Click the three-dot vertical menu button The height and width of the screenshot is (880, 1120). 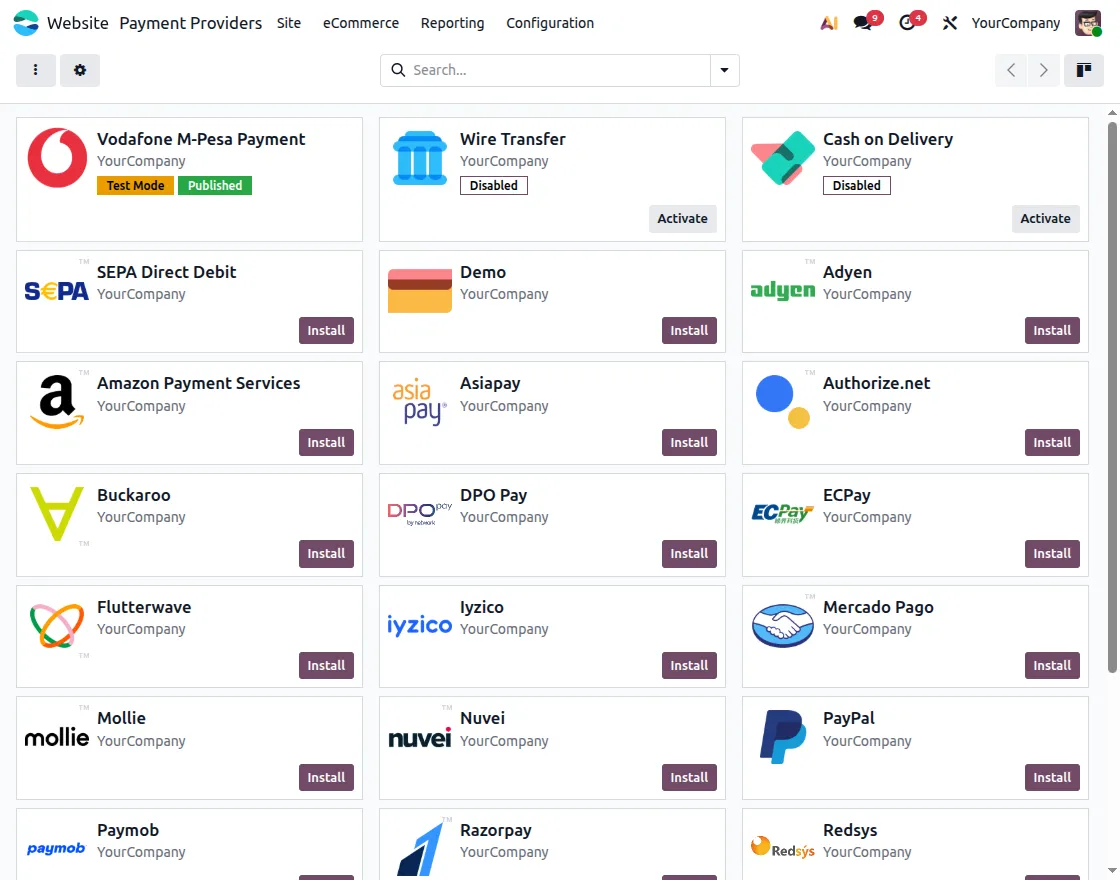[36, 70]
